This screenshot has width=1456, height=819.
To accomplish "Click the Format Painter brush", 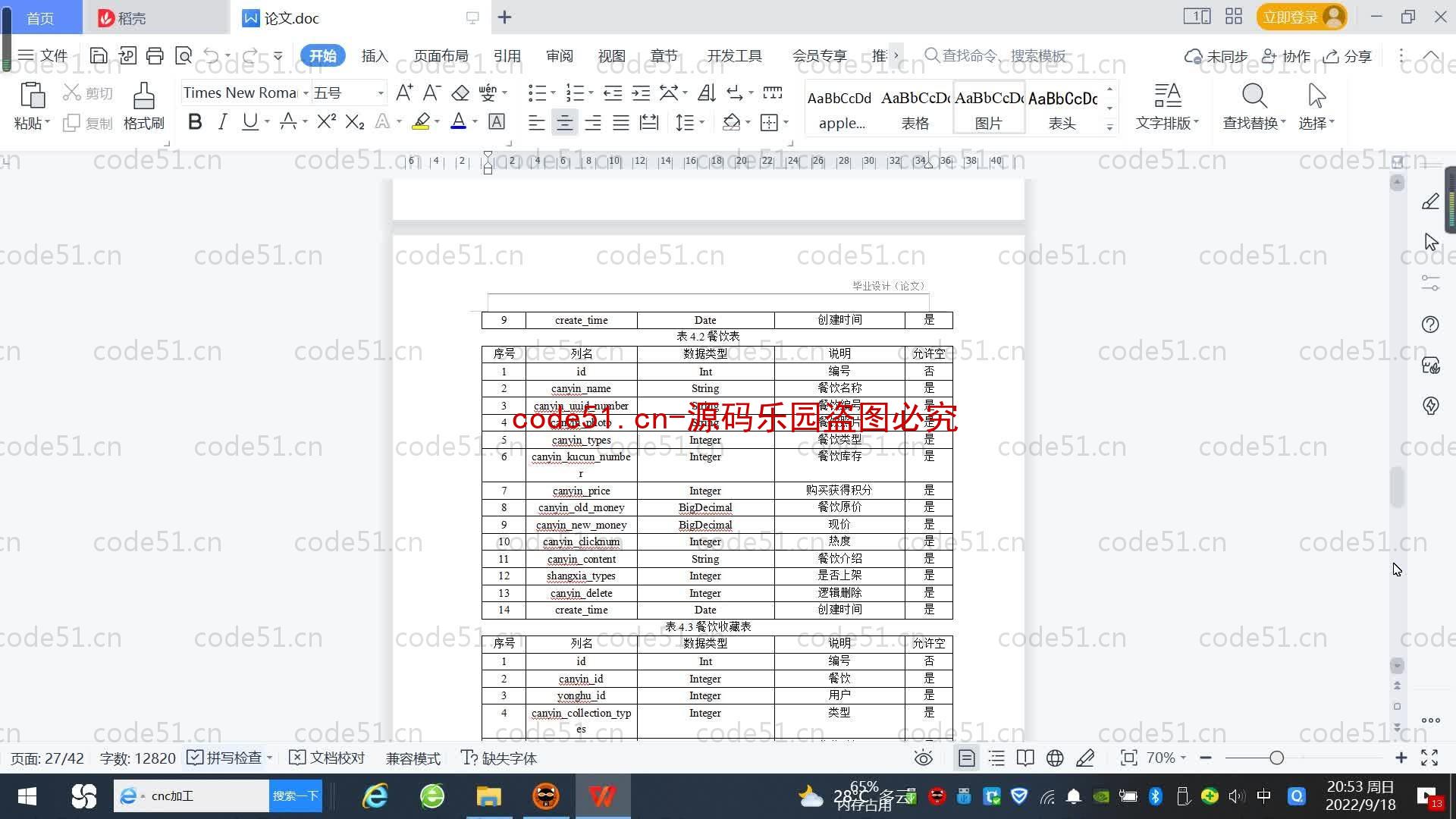I will pos(144,96).
